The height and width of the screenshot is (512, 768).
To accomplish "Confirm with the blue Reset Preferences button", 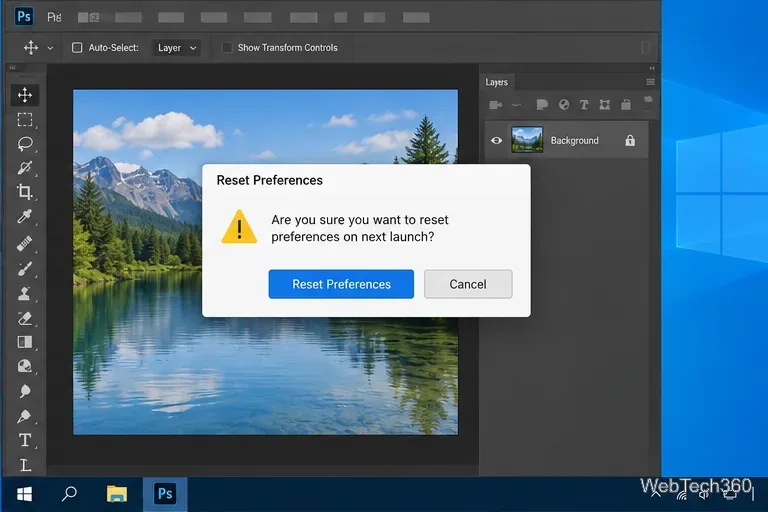I will tap(341, 284).
